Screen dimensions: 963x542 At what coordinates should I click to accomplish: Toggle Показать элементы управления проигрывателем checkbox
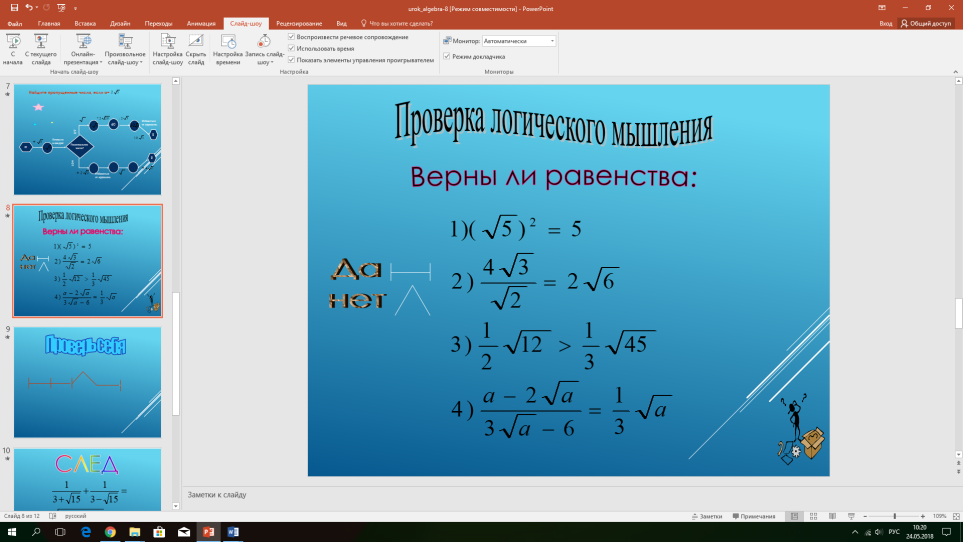(292, 60)
